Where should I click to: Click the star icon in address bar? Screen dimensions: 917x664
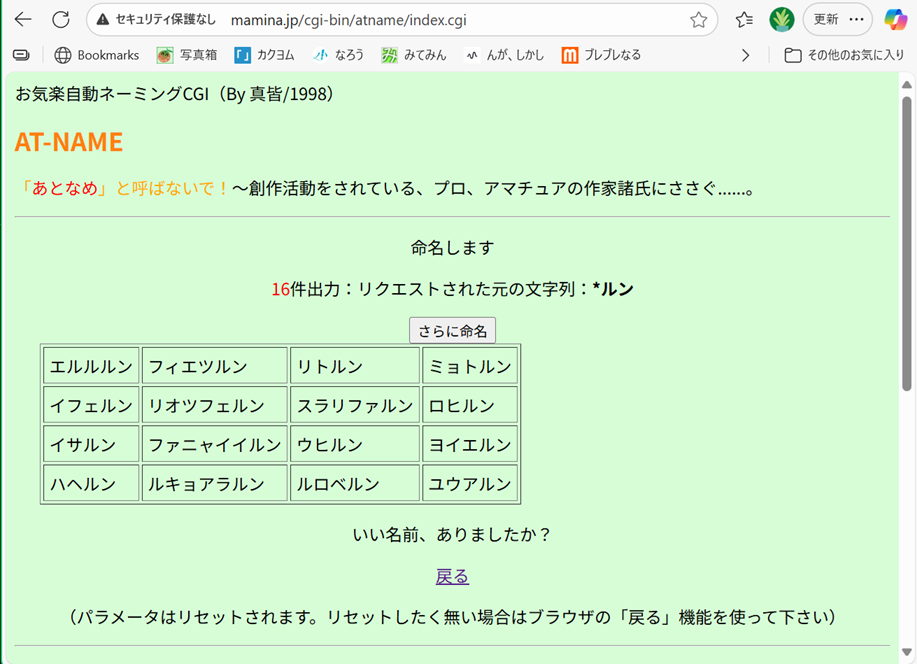coord(698,20)
